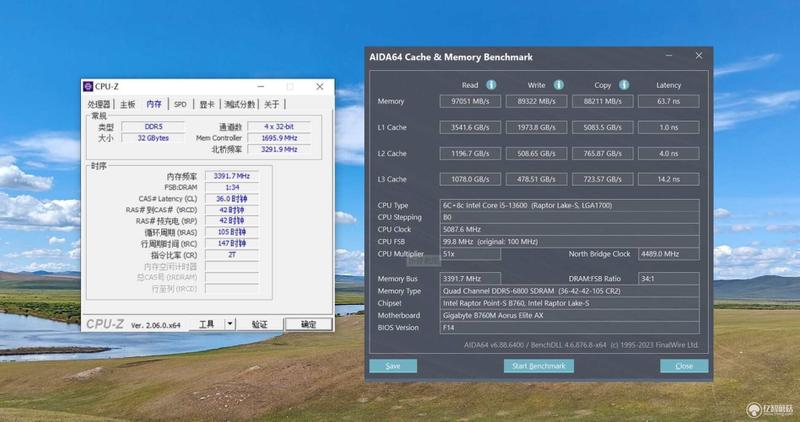
Task: Click the 验证 button in CPU-Z
Action: (260, 324)
